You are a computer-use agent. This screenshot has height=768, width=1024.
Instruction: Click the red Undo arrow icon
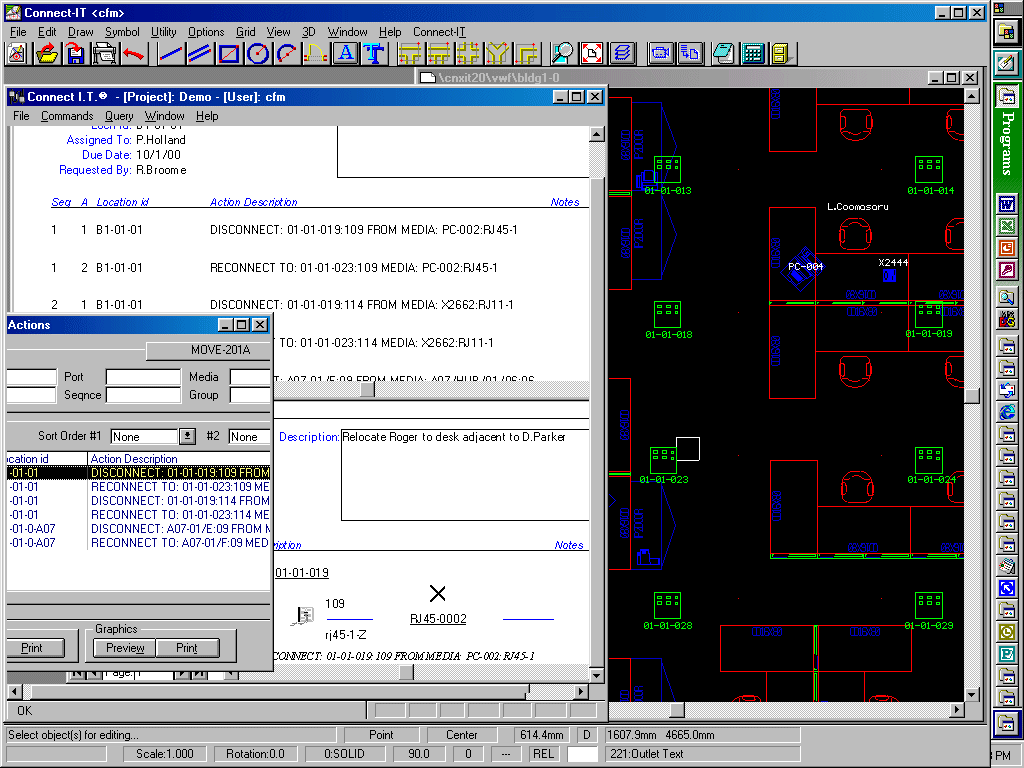coord(133,53)
